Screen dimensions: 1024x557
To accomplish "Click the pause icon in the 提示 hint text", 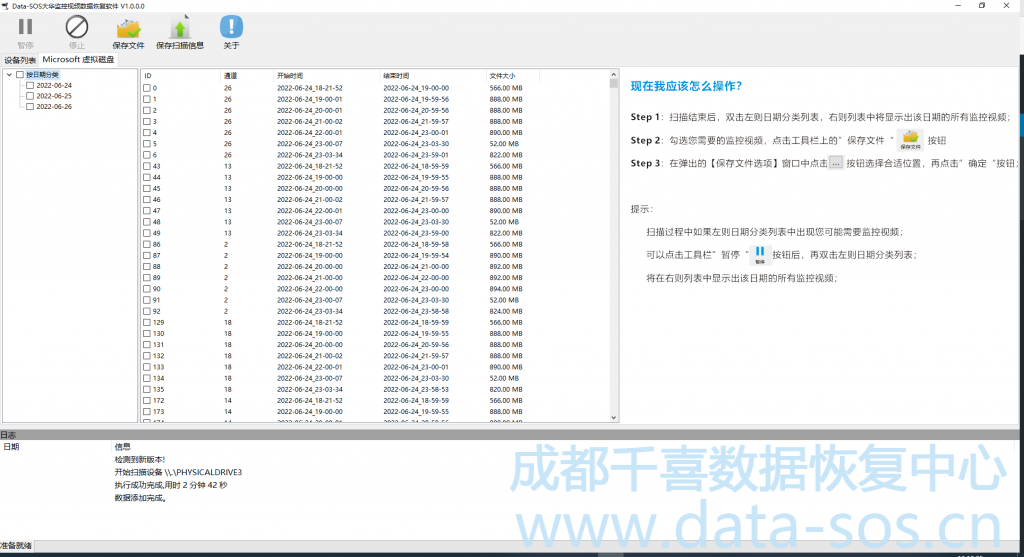I will 760,254.
